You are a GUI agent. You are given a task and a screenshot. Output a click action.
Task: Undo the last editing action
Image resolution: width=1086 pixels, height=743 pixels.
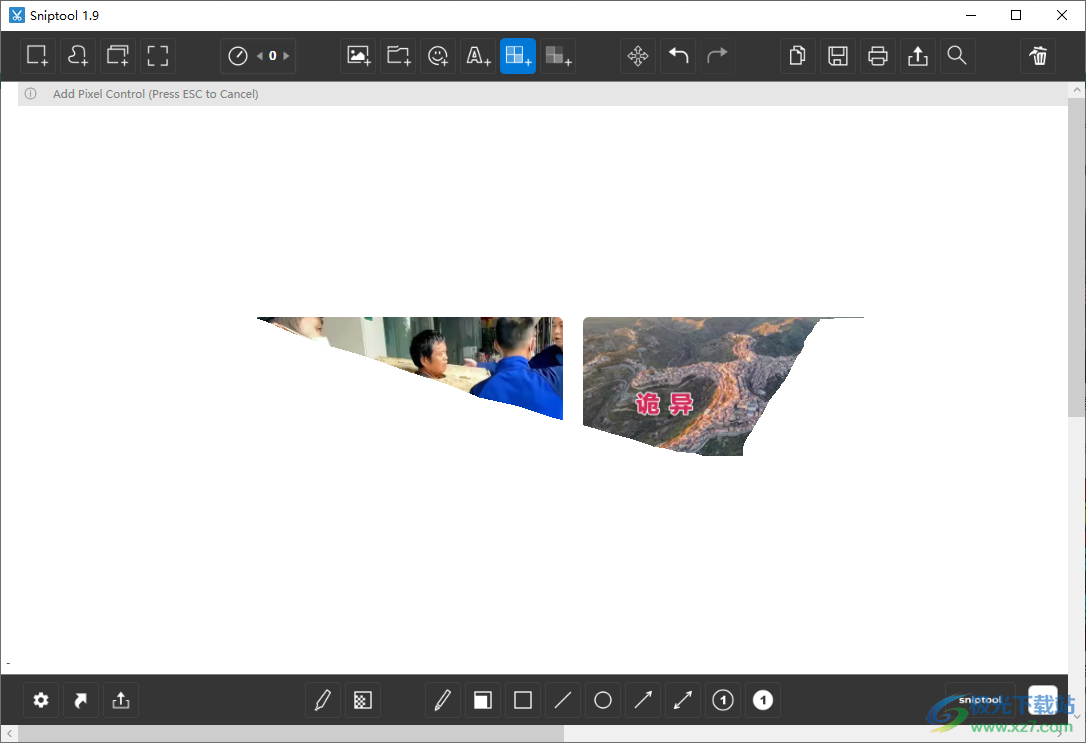pyautogui.click(x=677, y=55)
